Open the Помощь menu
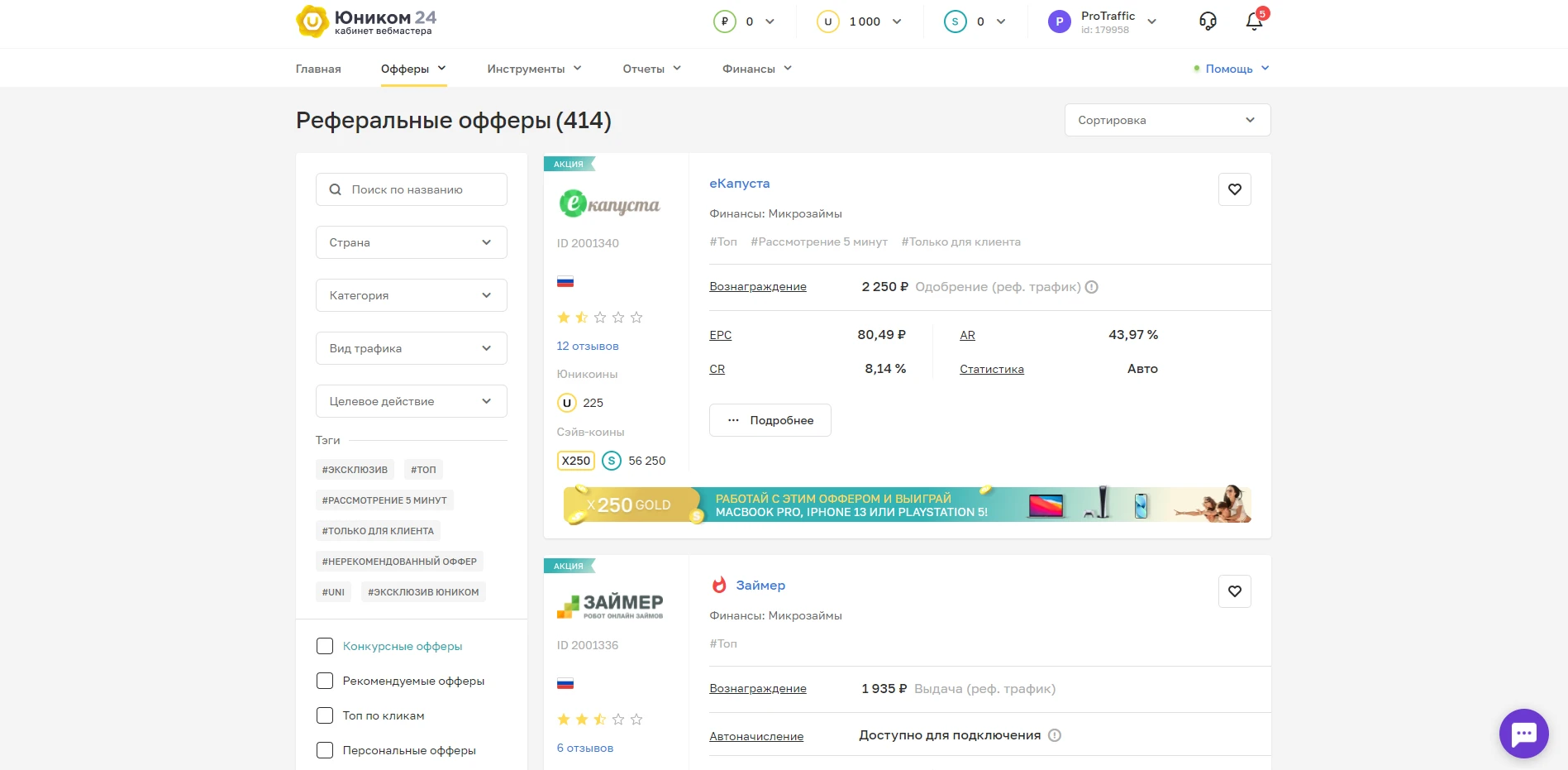The image size is (1568, 770). tap(1232, 69)
